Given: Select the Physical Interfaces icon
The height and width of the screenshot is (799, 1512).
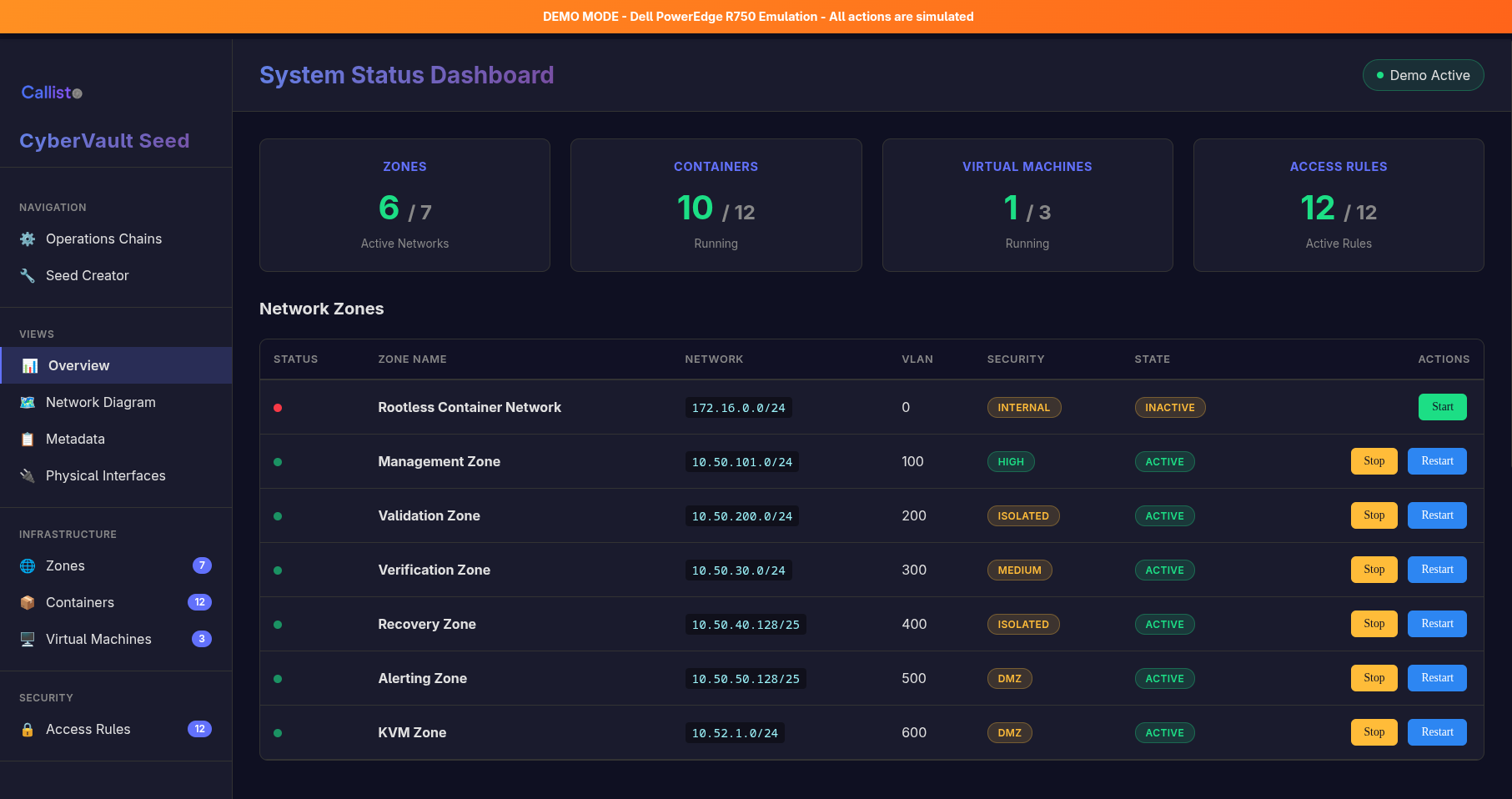Looking at the screenshot, I should (27, 475).
